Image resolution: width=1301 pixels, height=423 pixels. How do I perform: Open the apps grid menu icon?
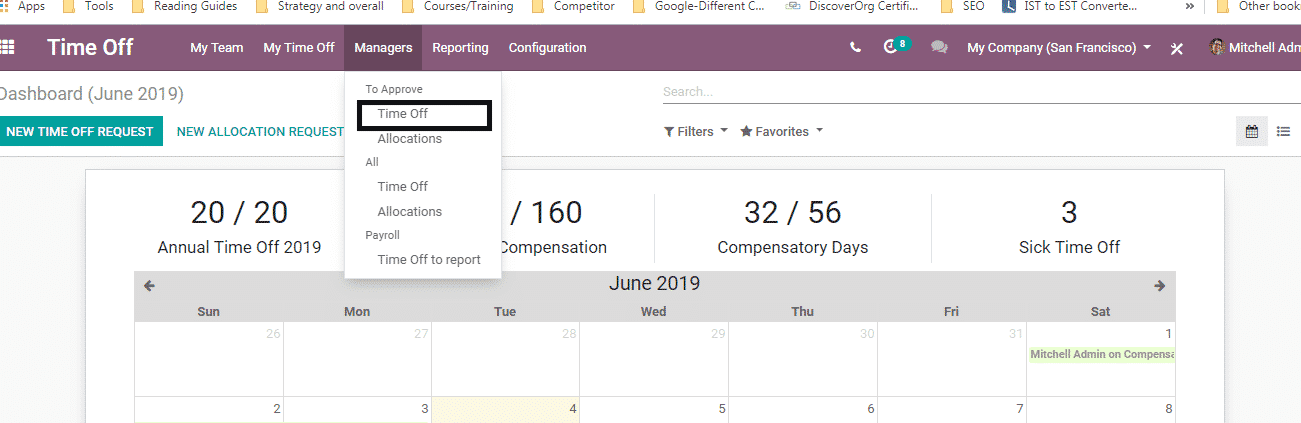(x=8, y=47)
